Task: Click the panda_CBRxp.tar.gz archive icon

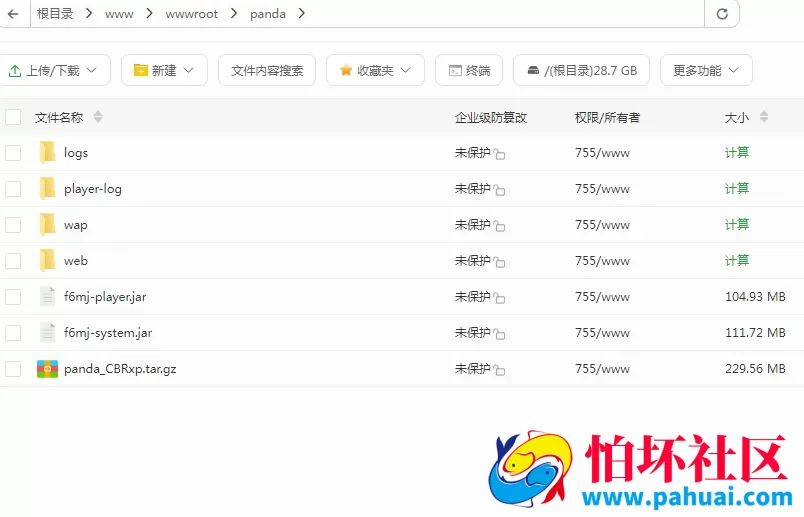Action: pyautogui.click(x=47, y=369)
